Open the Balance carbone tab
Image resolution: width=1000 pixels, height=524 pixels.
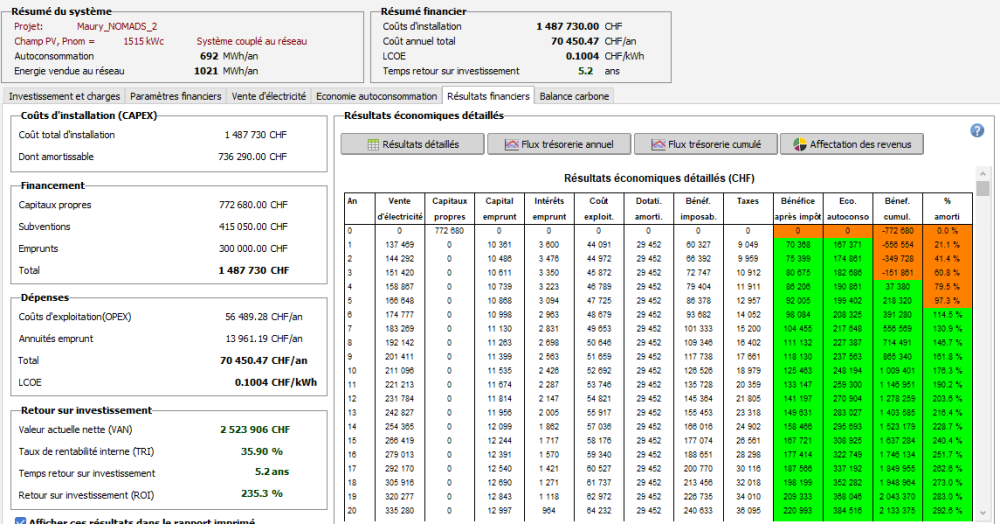574,97
